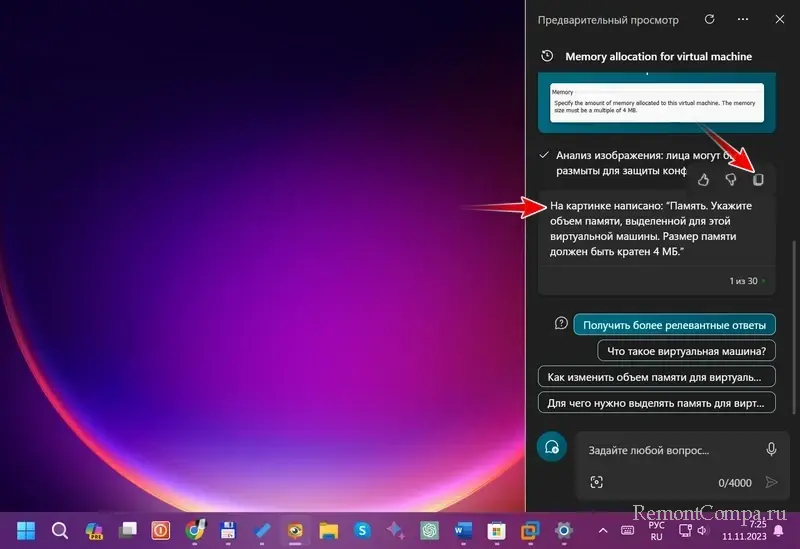Click the thumbs down dislike icon
The width and height of the screenshot is (800, 549).
(731, 180)
